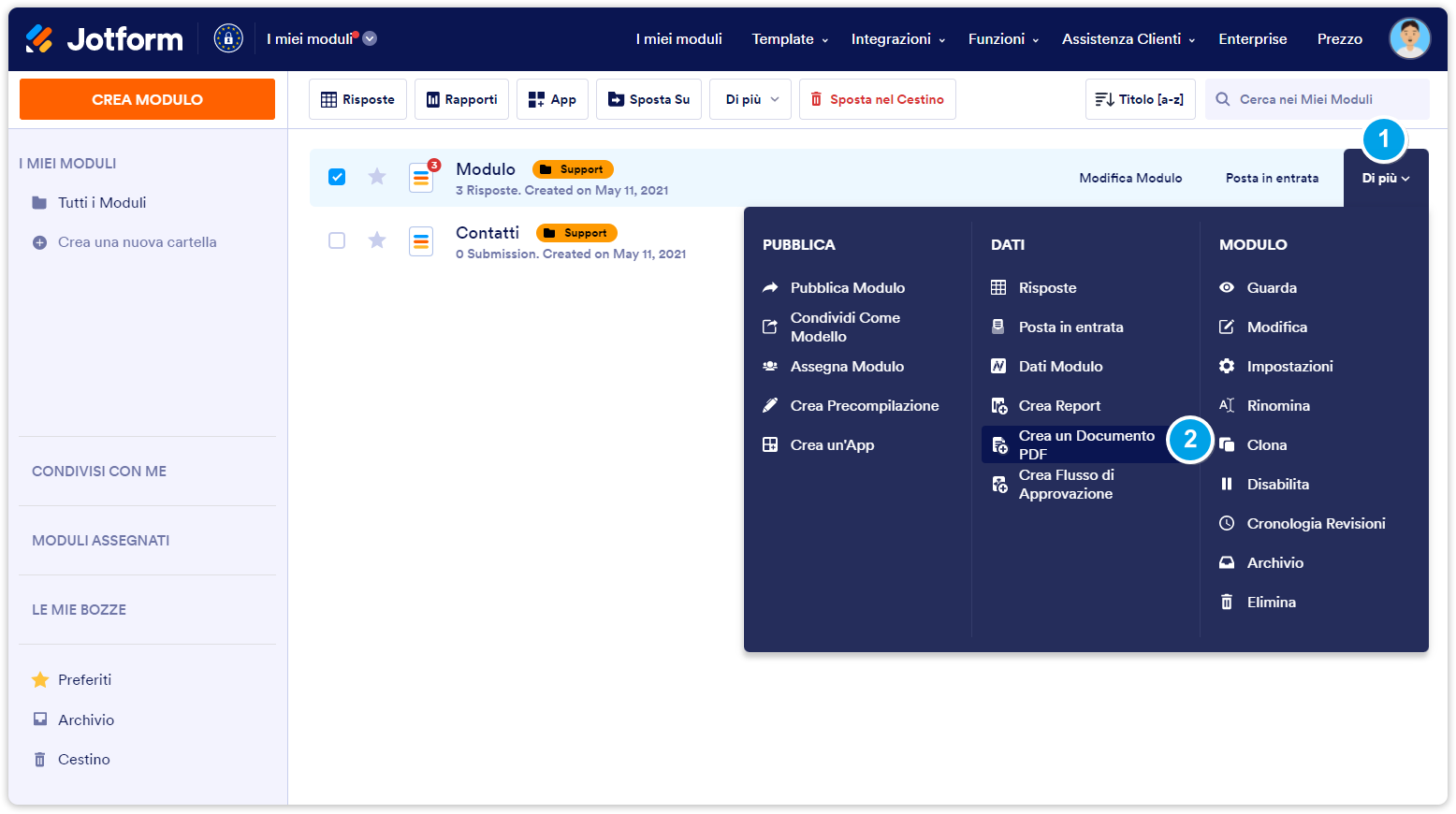
Task: Expand the toolbar Di più dropdown
Action: tap(750, 99)
